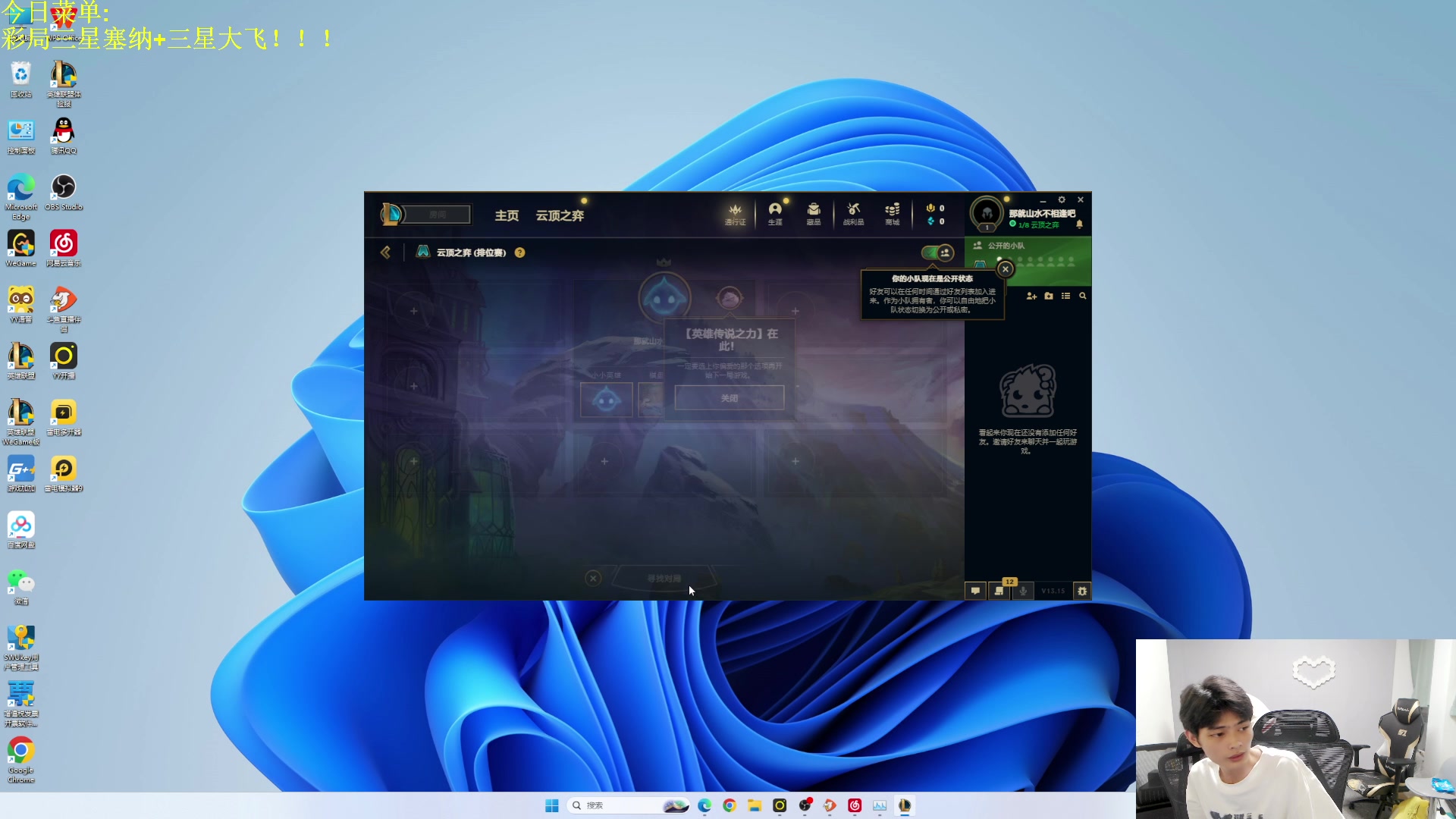The width and height of the screenshot is (1456, 819).
Task: Open the 微信 WeChat desktop icon
Action: pyautogui.click(x=21, y=587)
